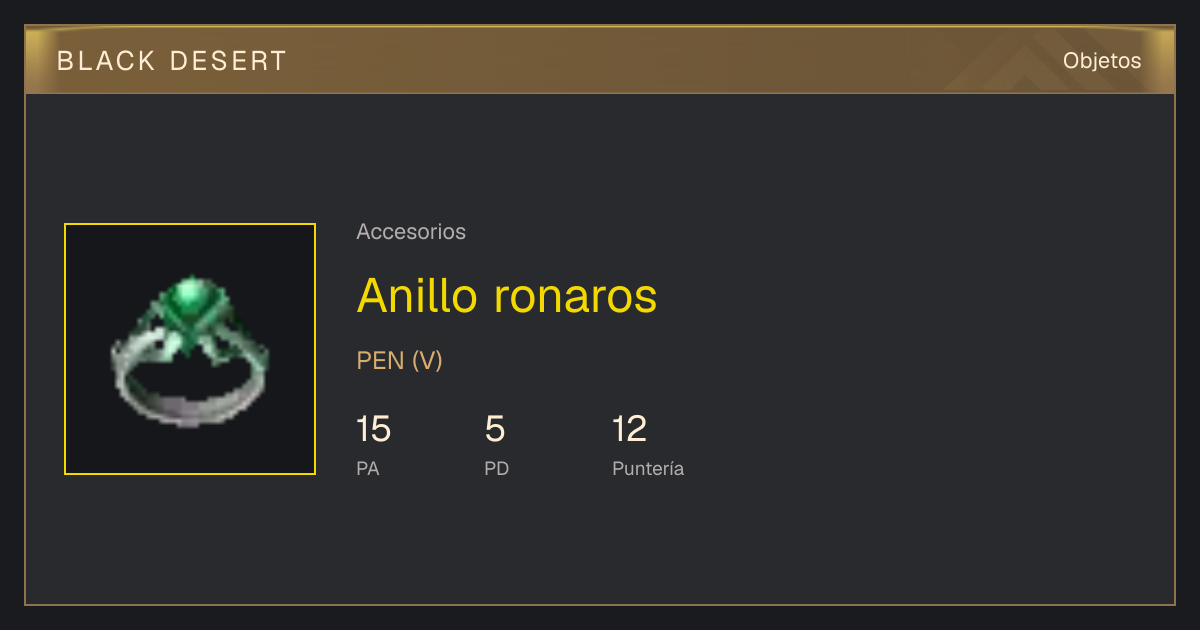Image resolution: width=1200 pixels, height=630 pixels.
Task: Open the Objetos link in the header
Action: [x=1102, y=60]
